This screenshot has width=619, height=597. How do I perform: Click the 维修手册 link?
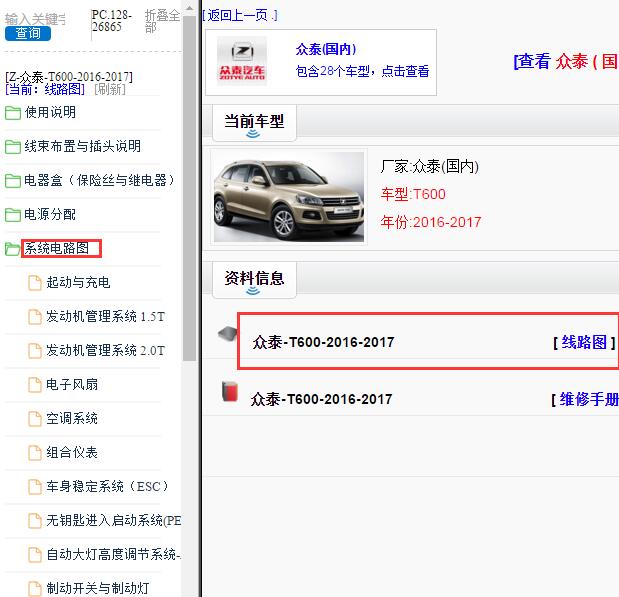[x=589, y=400]
